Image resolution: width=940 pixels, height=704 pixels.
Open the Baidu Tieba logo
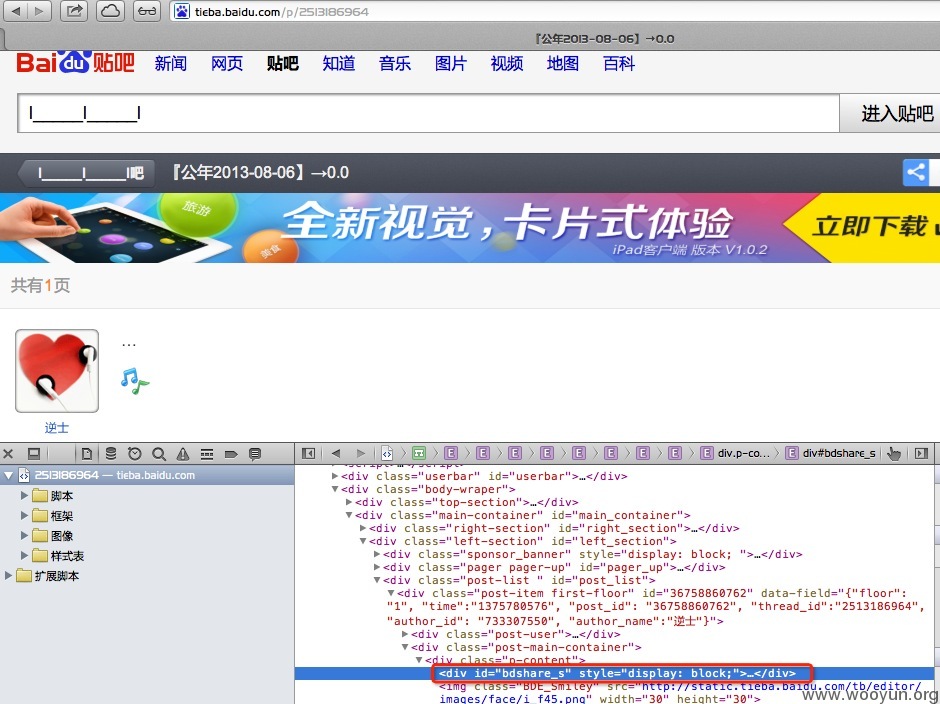pos(76,62)
